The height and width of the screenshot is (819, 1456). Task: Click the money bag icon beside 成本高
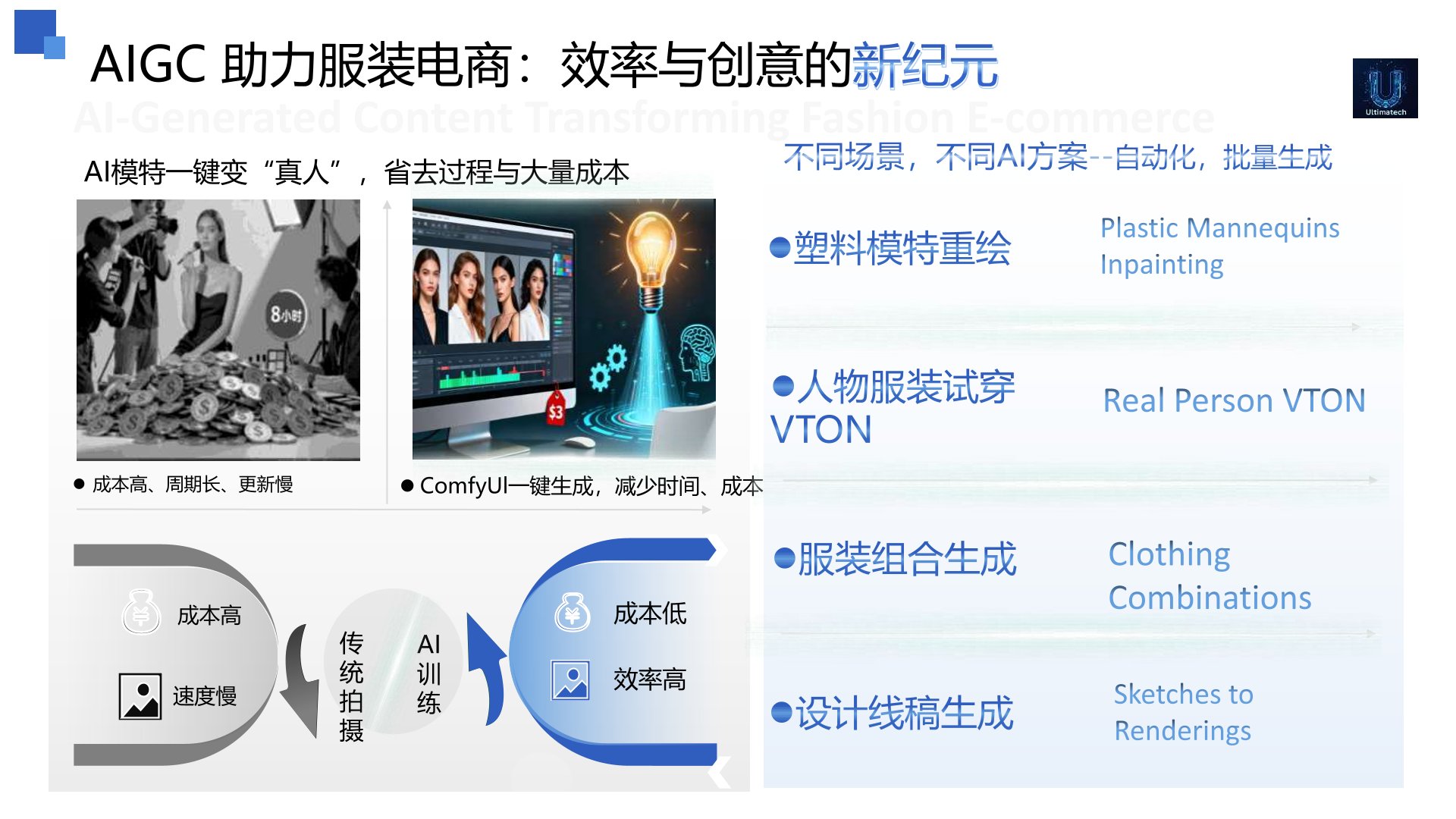(141, 612)
